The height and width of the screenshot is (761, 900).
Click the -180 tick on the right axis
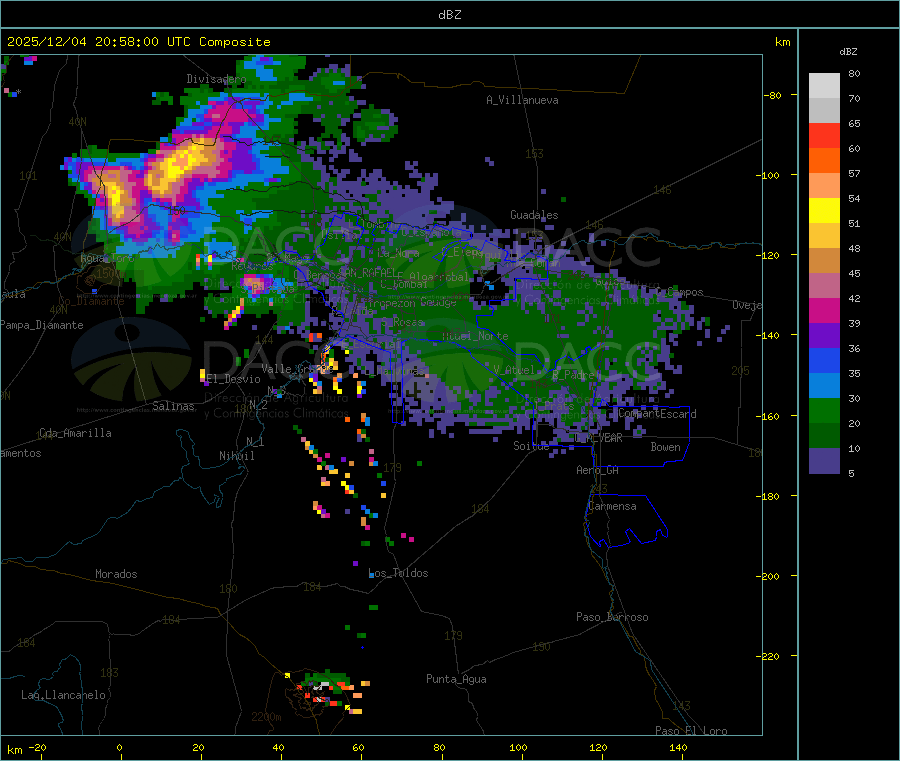click(x=771, y=496)
